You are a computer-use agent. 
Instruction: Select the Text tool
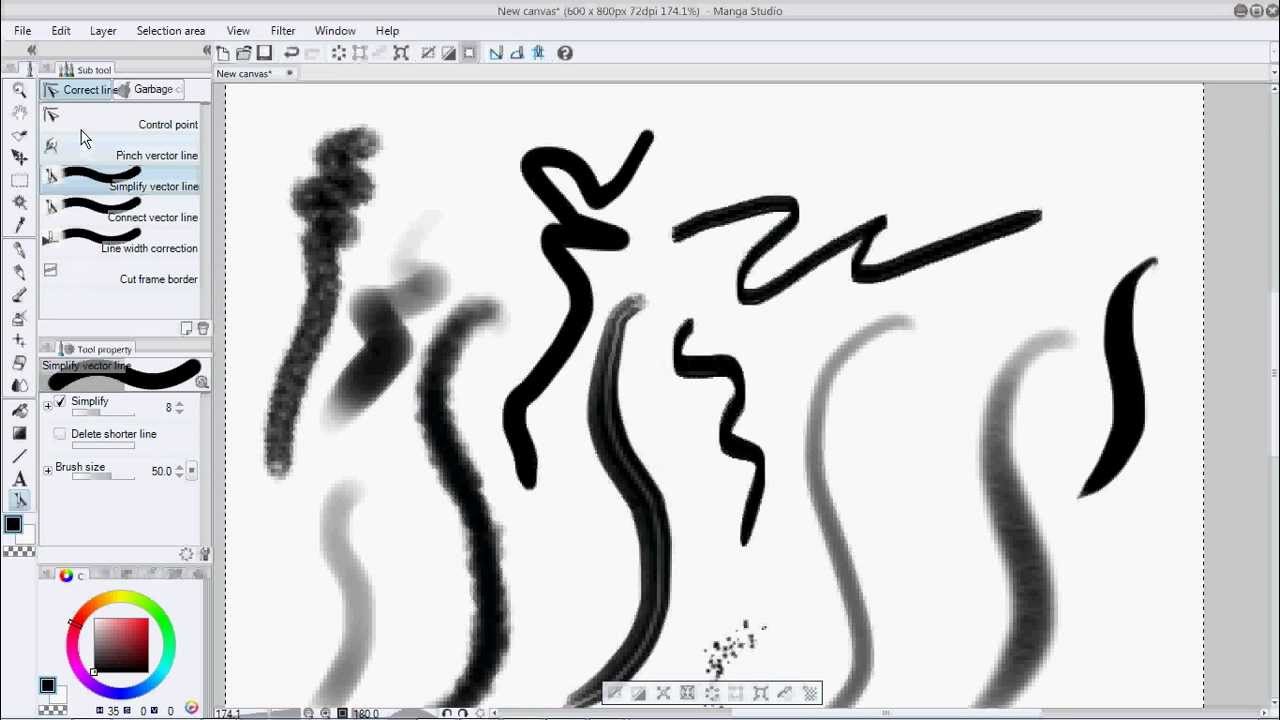click(x=19, y=479)
